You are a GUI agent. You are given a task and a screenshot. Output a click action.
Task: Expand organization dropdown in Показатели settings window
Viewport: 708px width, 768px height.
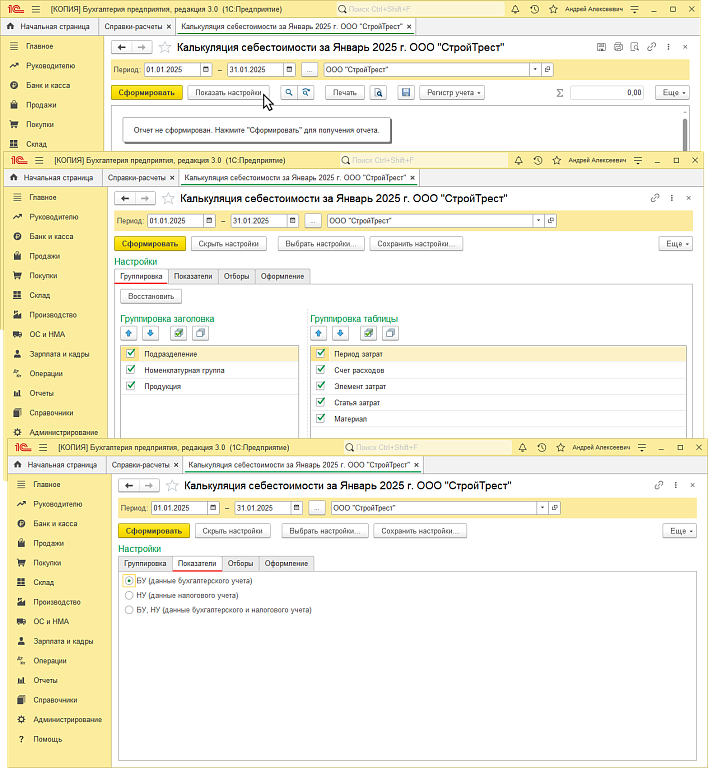tap(542, 508)
